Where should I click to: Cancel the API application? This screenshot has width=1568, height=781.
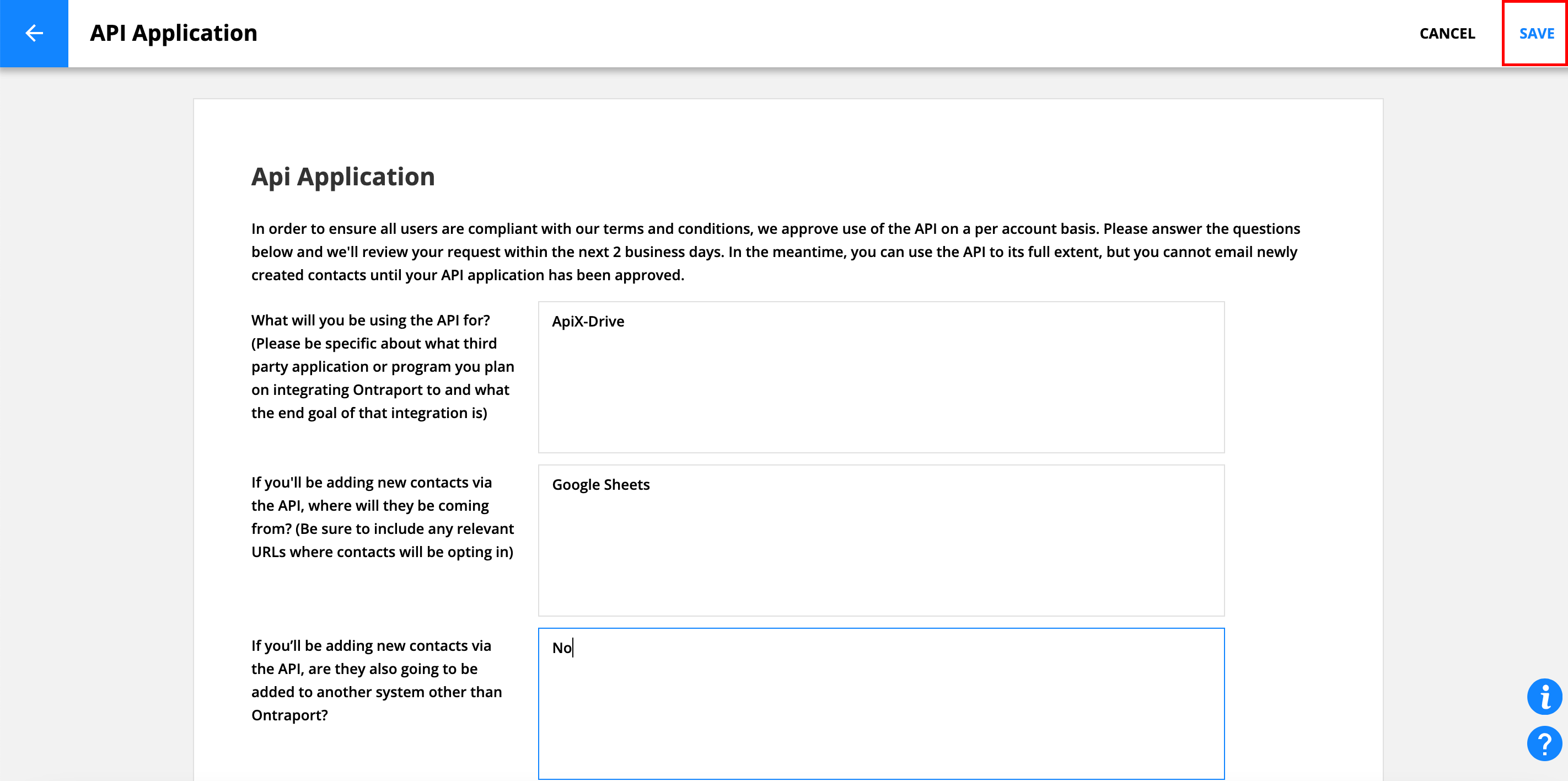coord(1447,34)
